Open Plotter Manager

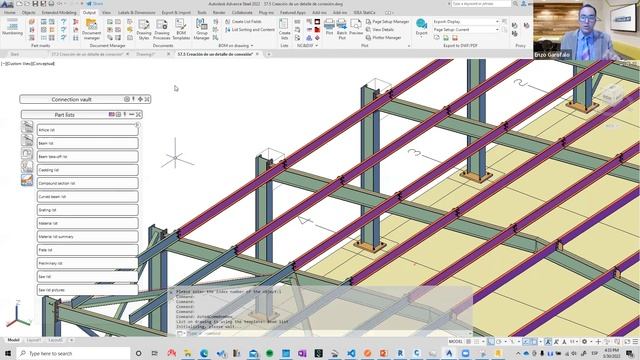point(383,38)
